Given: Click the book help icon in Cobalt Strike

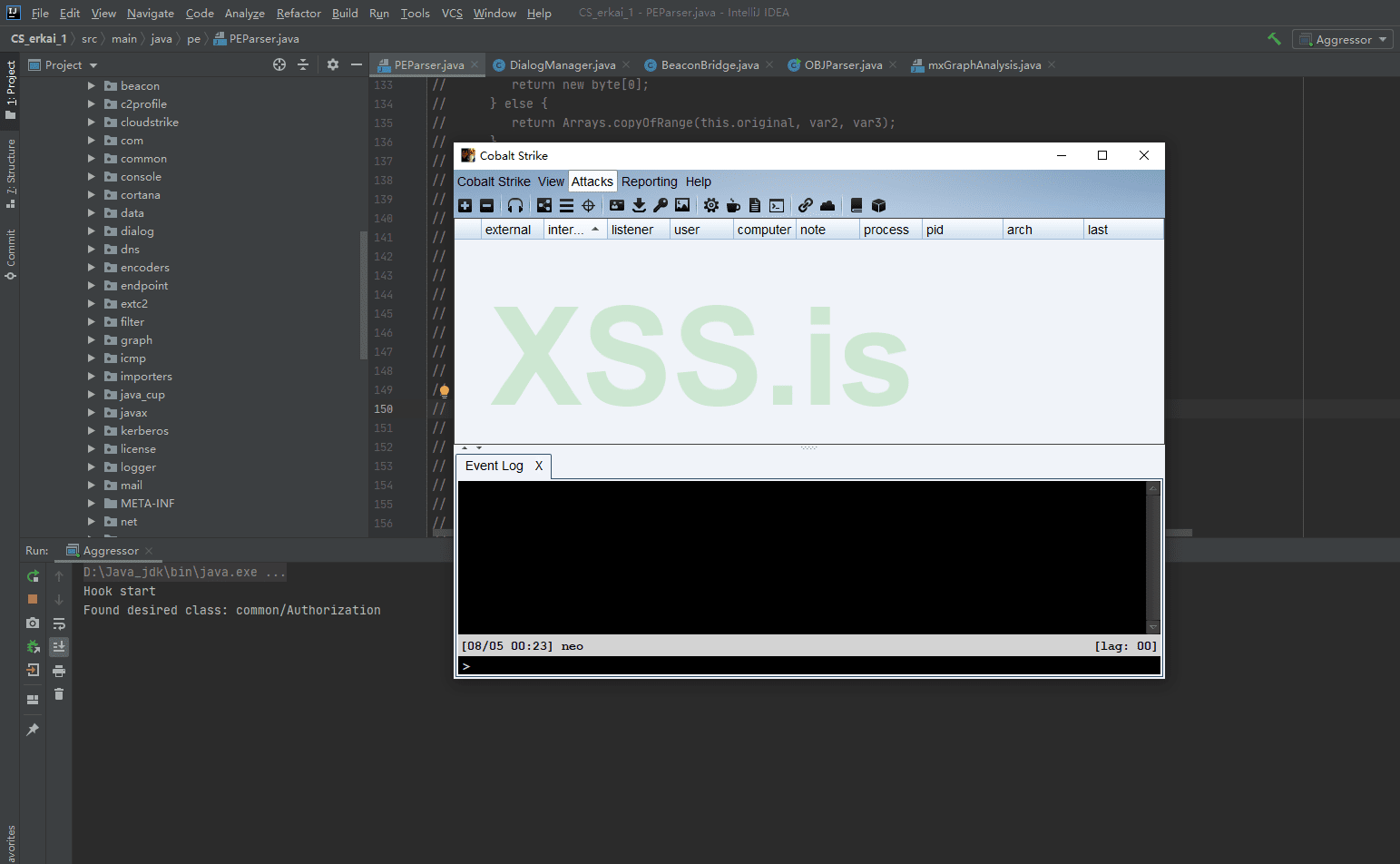Looking at the screenshot, I should coord(857,206).
